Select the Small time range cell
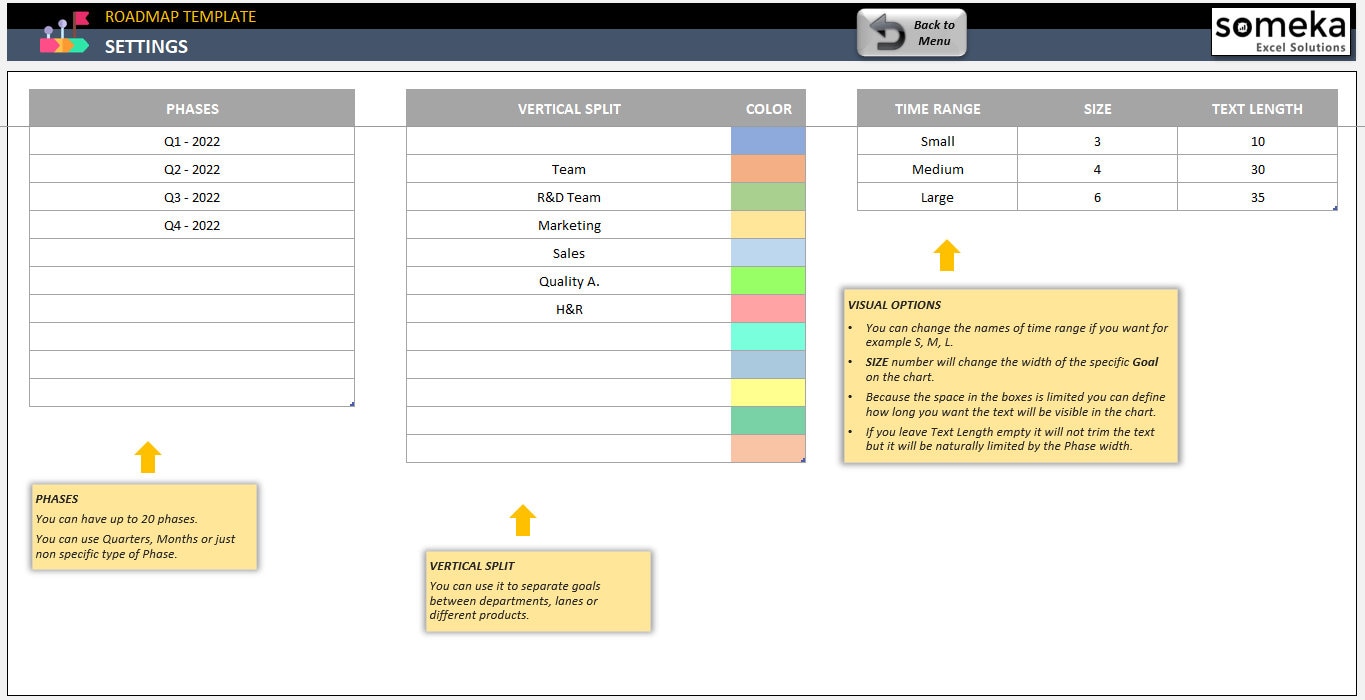The image size is (1365, 700). click(x=937, y=141)
